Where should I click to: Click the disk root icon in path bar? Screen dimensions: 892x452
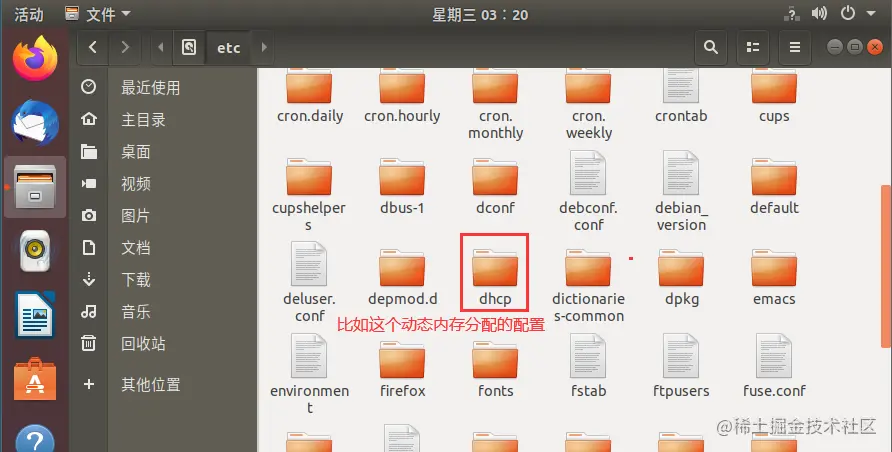tap(189, 47)
